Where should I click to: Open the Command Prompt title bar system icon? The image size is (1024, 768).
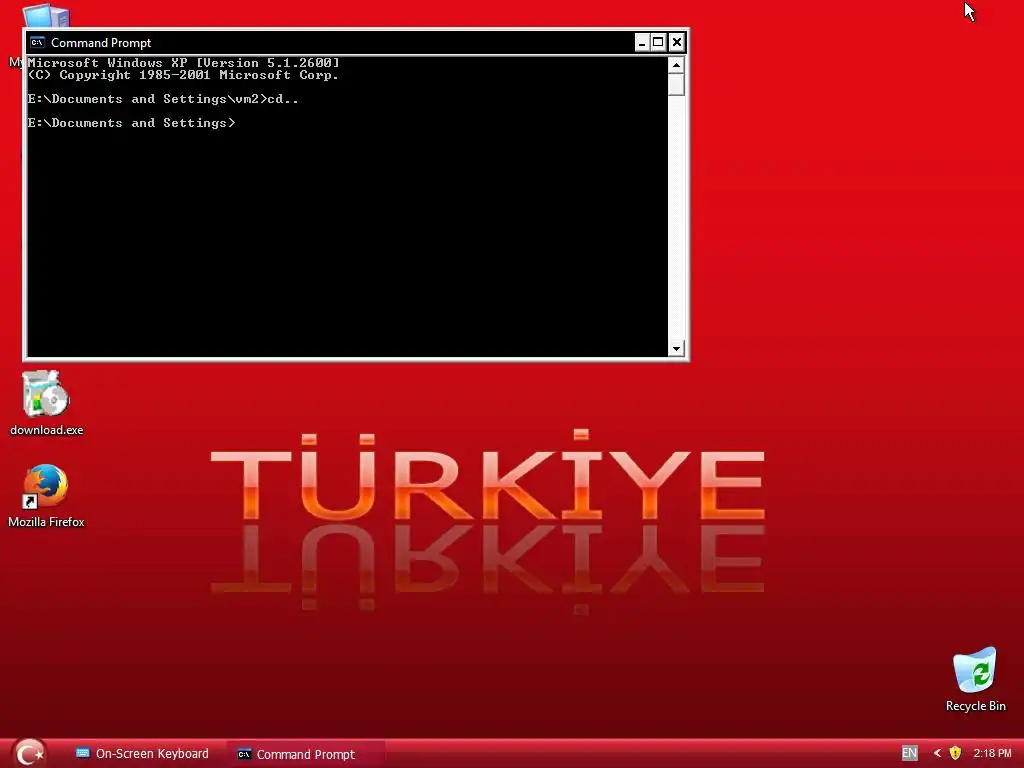tap(37, 42)
